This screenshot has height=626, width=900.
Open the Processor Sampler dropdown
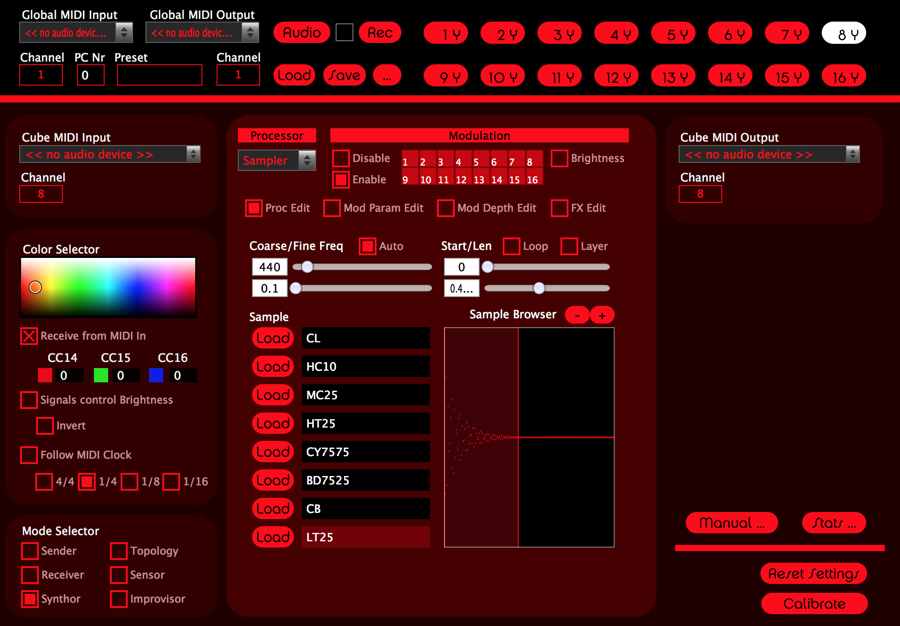tap(277, 160)
